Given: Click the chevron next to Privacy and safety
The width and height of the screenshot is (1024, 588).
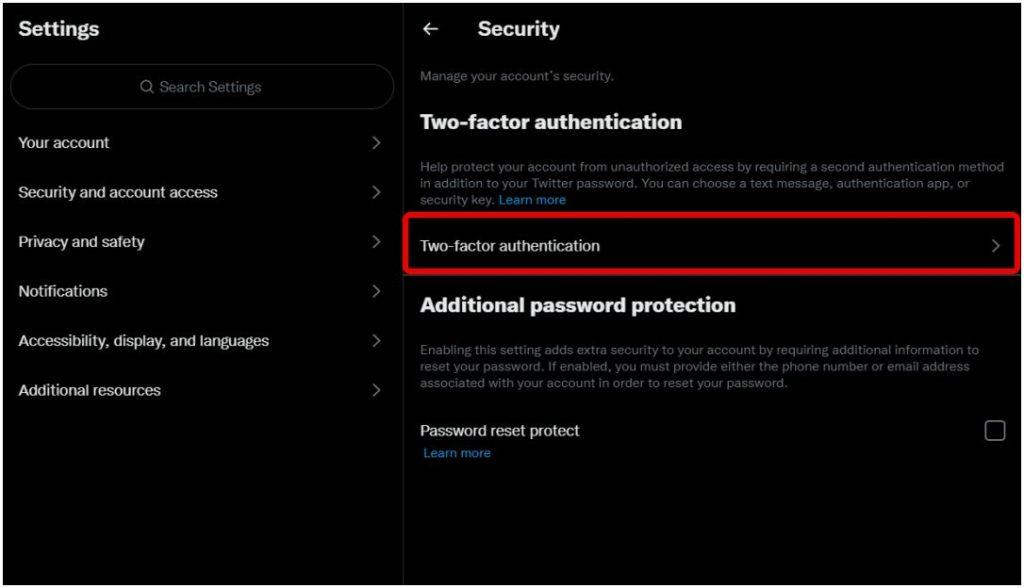Looking at the screenshot, I should [376, 242].
